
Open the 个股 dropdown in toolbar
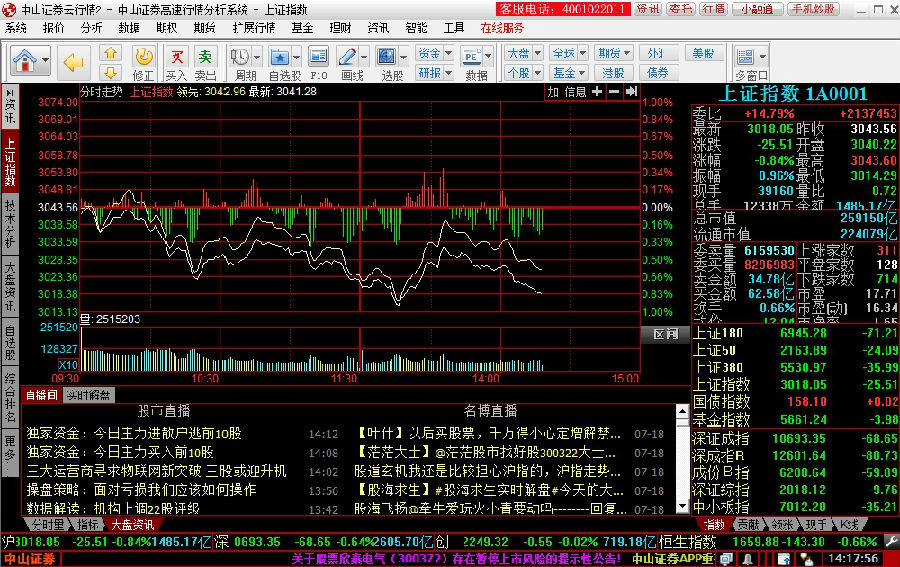tap(524, 73)
